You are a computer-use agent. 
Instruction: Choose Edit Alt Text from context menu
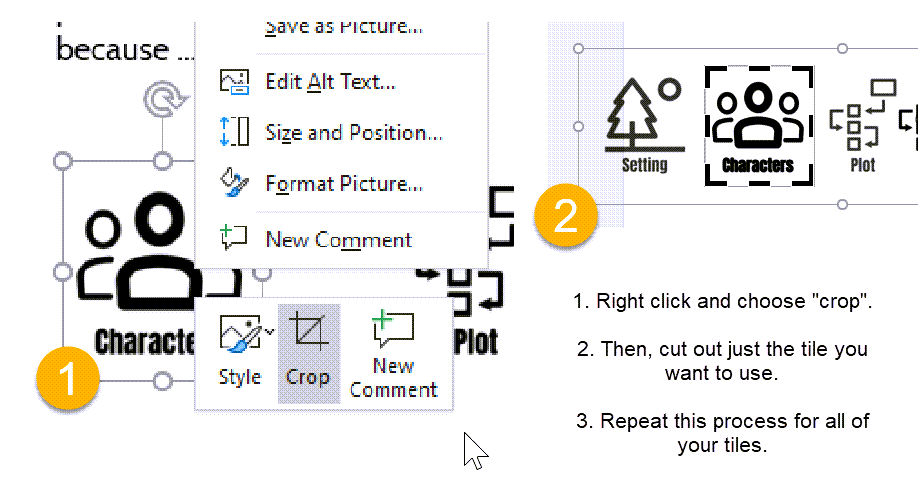tap(330, 81)
